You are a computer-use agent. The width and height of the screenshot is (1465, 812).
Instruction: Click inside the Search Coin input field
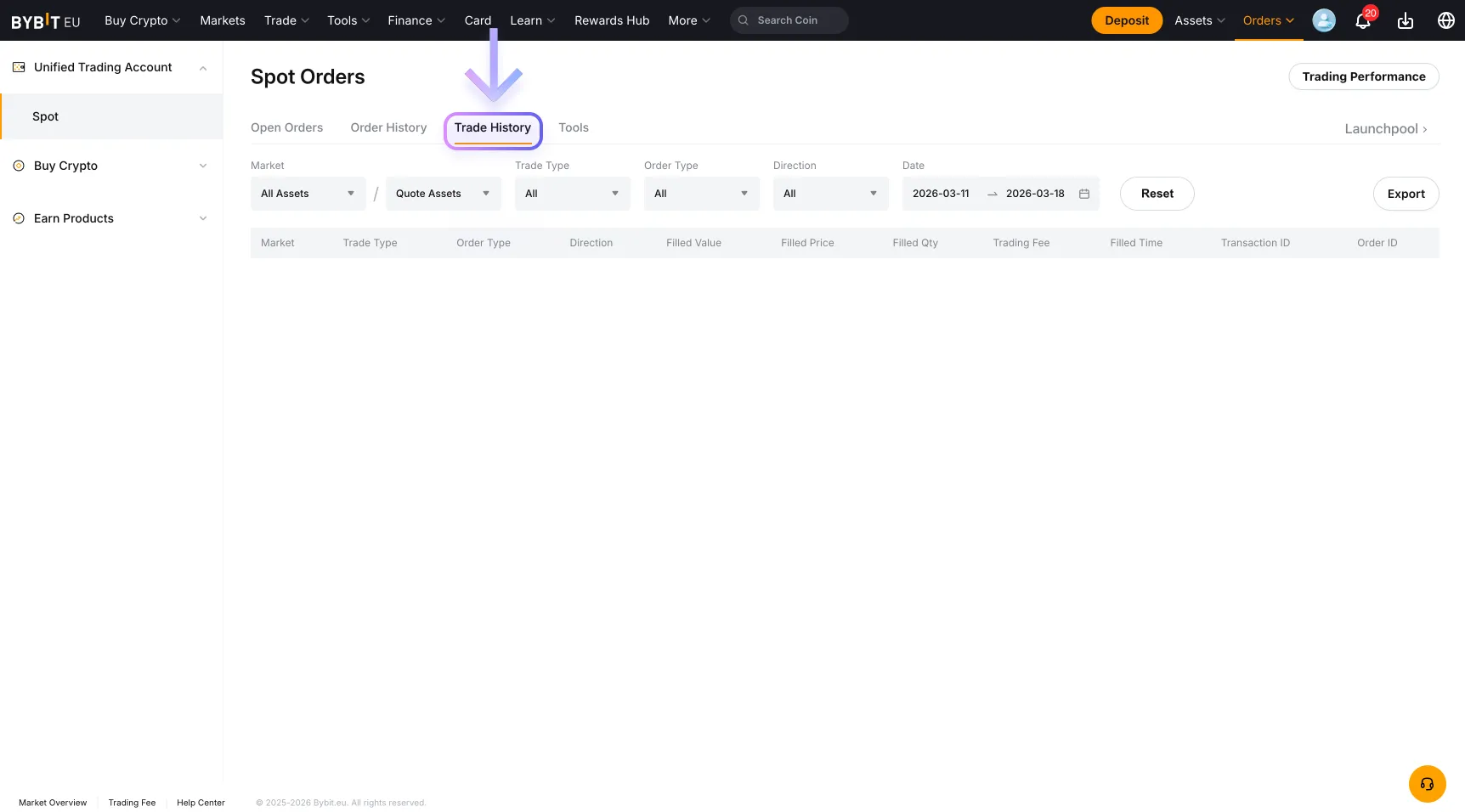click(790, 20)
